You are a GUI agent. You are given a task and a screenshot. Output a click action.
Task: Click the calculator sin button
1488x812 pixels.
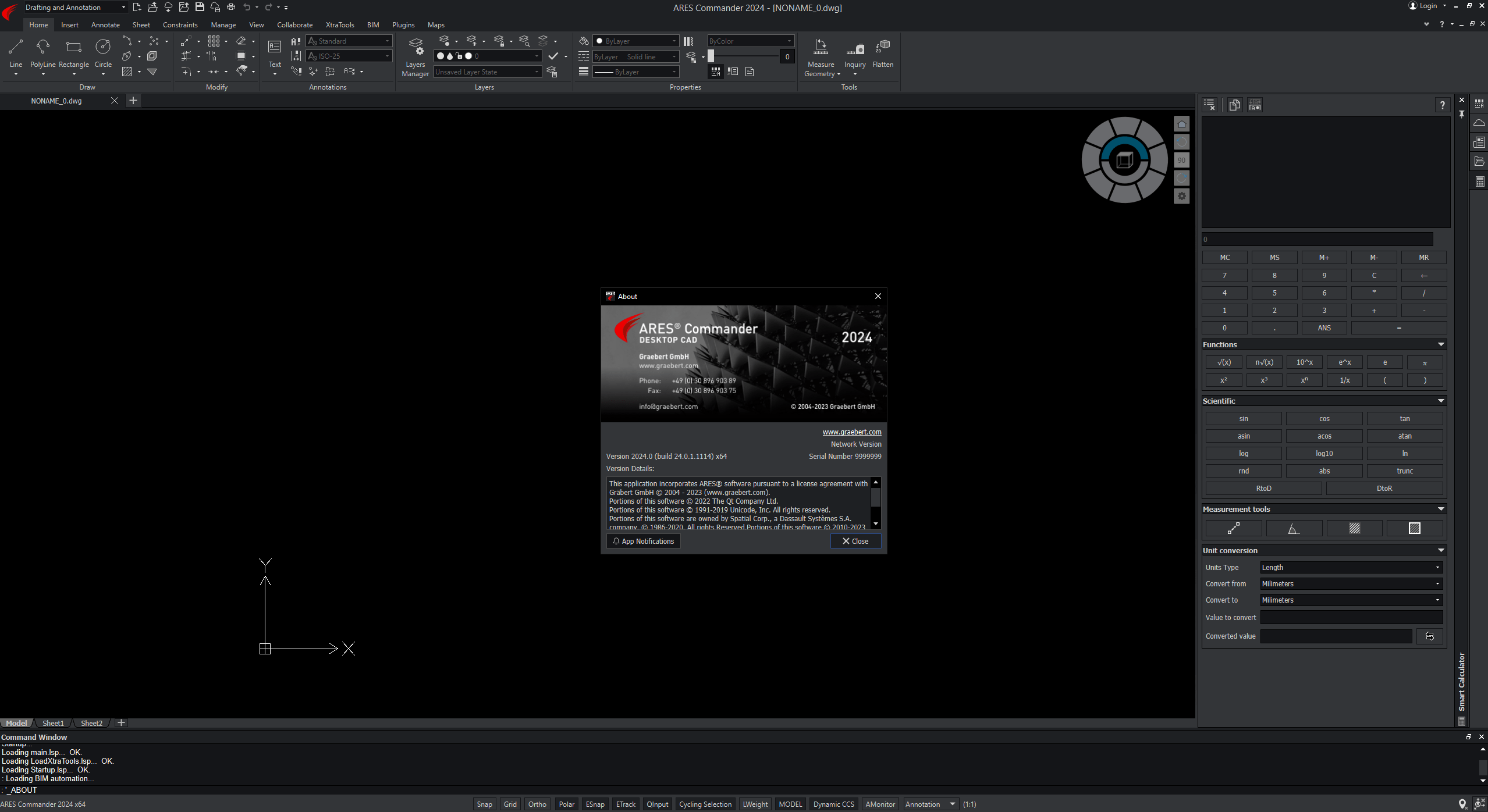(1243, 419)
